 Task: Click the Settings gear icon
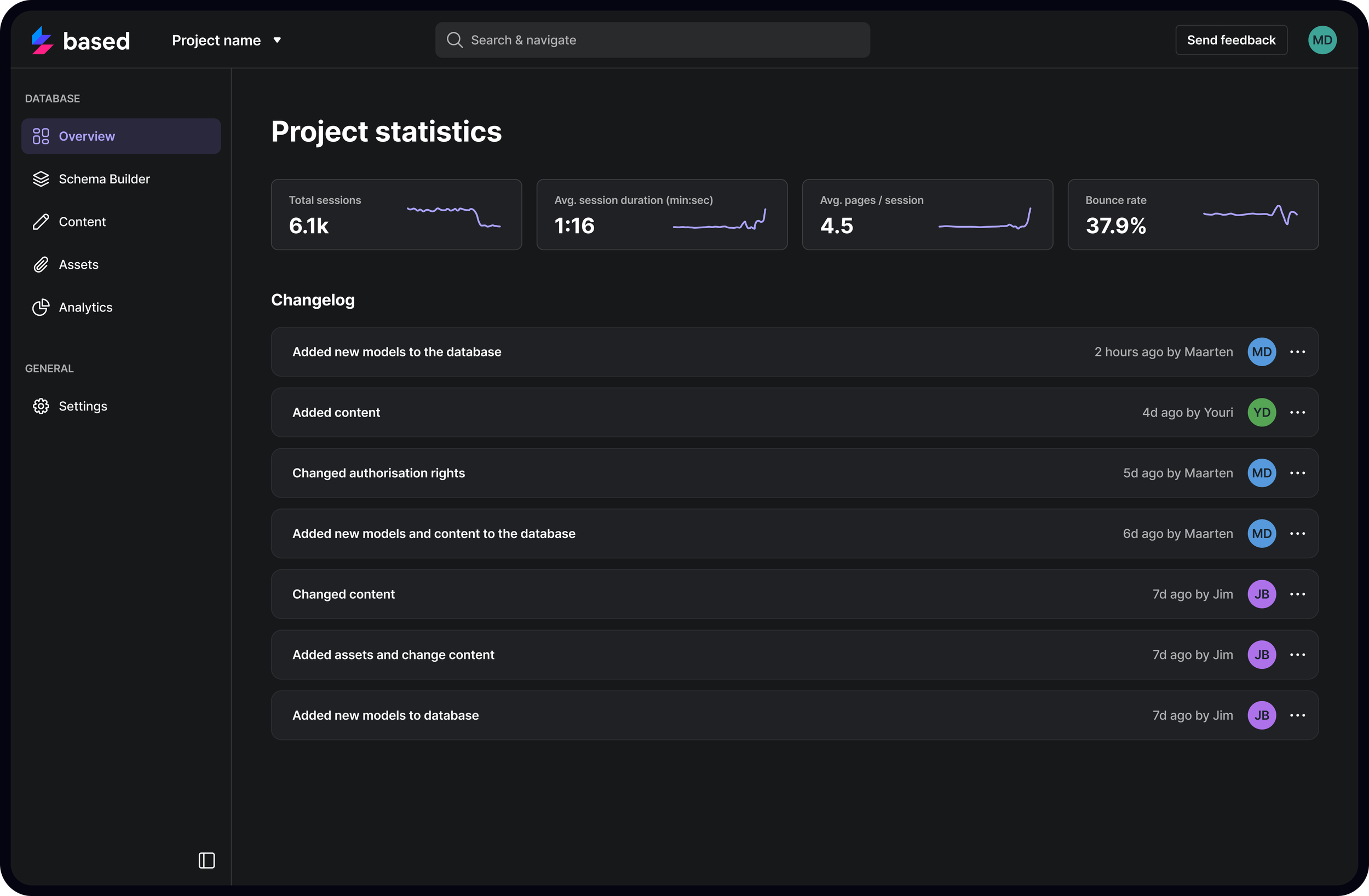(41, 406)
